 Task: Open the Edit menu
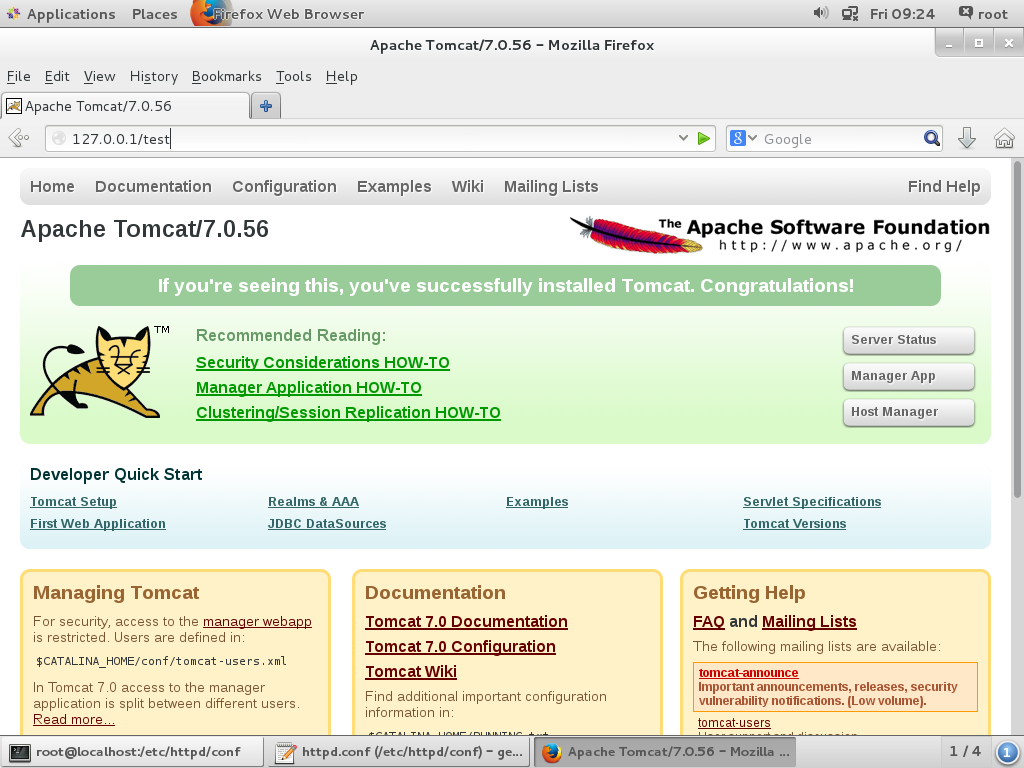(57, 76)
